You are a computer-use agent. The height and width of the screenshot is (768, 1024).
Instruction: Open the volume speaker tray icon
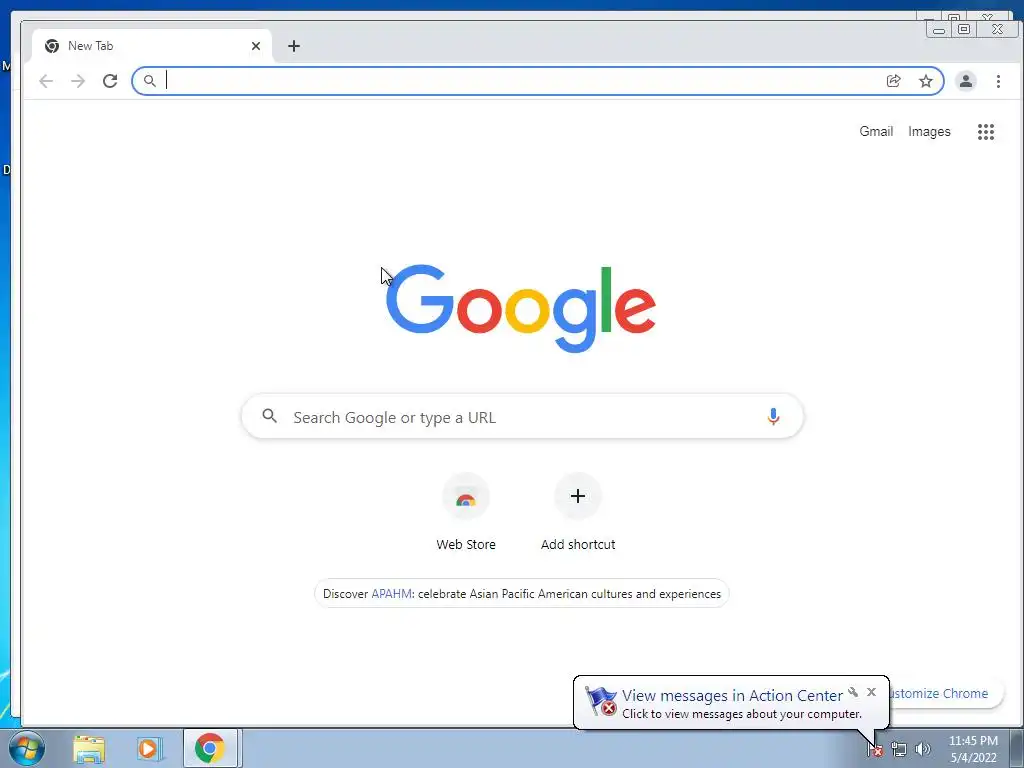click(922, 750)
